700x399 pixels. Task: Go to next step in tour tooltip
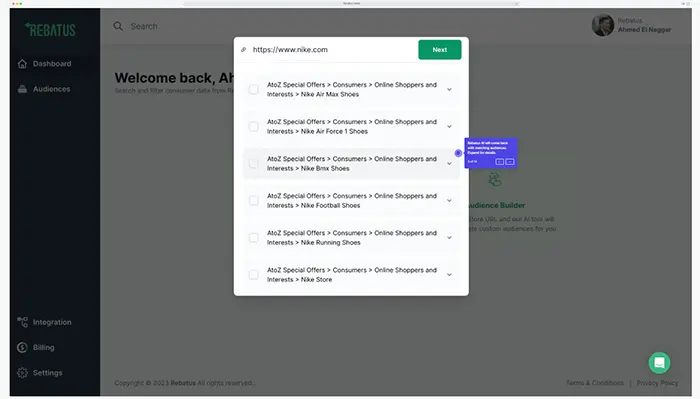[510, 162]
